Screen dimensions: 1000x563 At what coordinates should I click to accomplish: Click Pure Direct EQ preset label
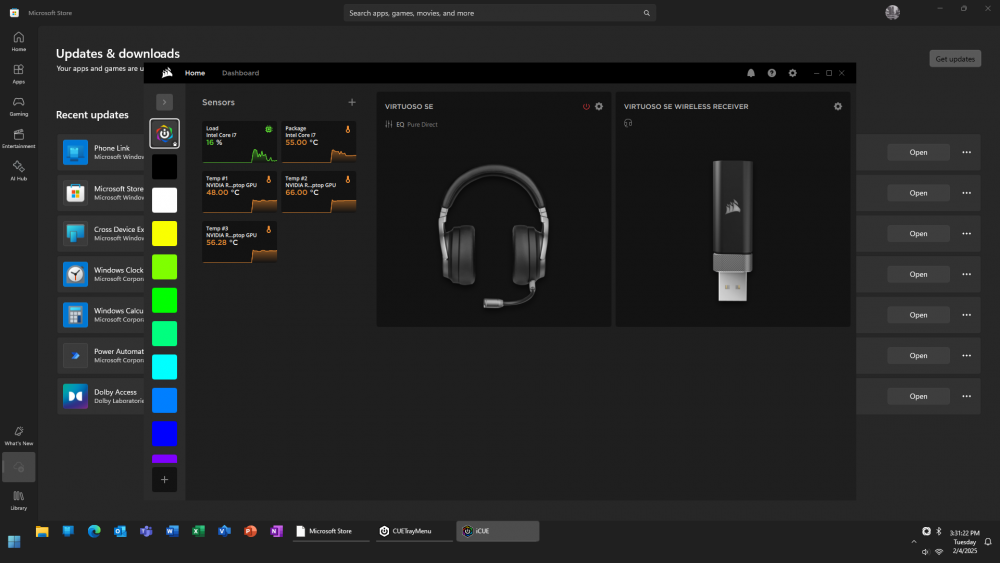(x=422, y=124)
